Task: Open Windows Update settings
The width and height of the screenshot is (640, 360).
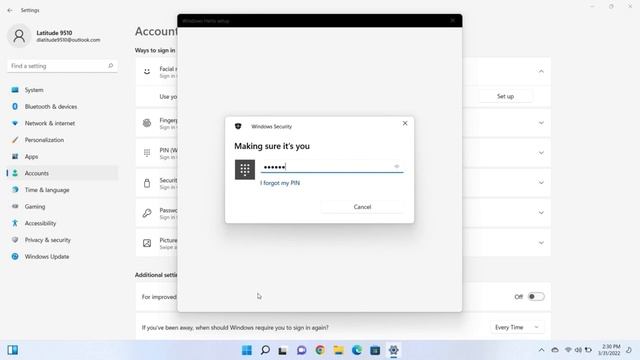Action: click(62, 257)
